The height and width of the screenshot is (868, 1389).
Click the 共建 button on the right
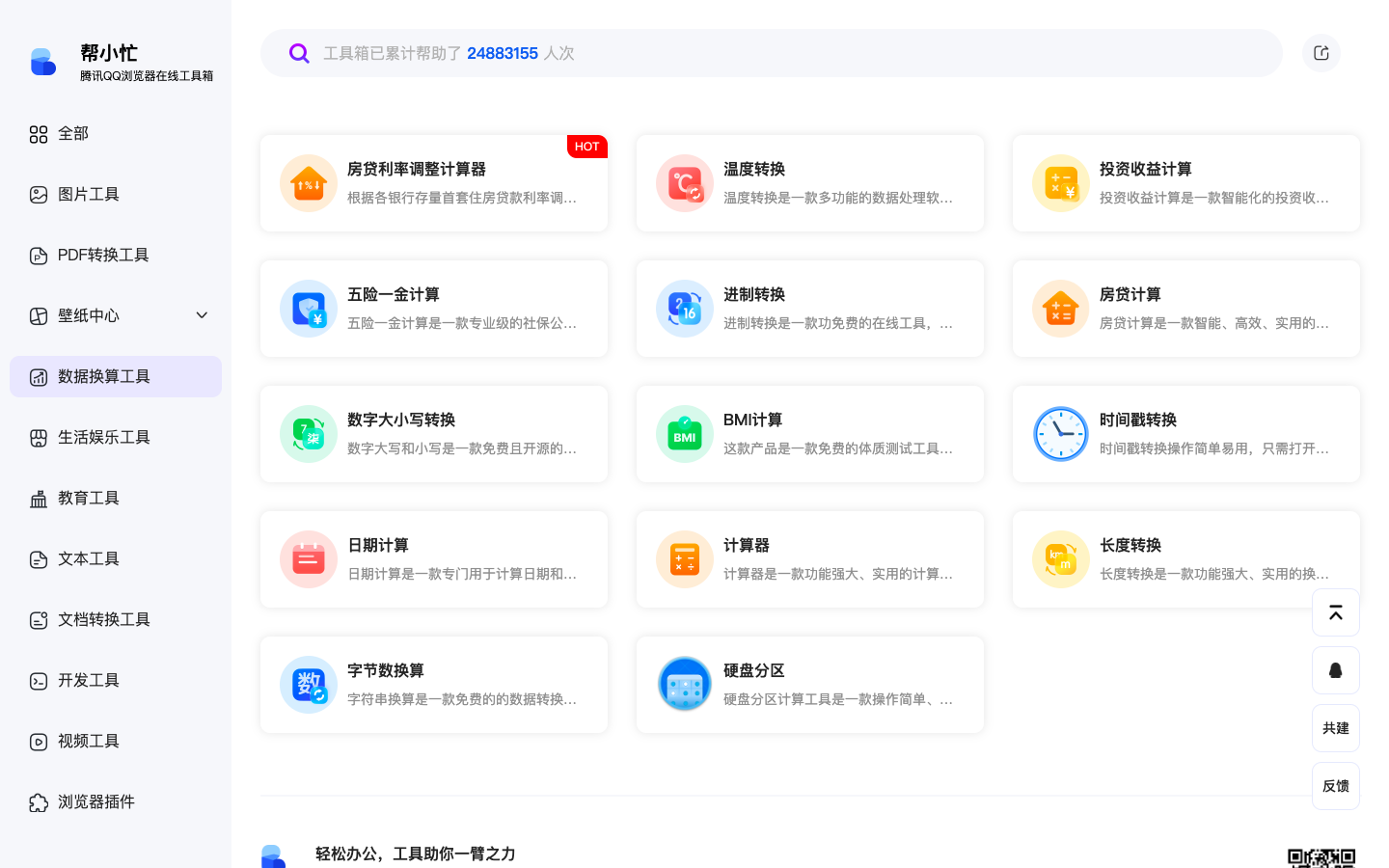(x=1336, y=728)
